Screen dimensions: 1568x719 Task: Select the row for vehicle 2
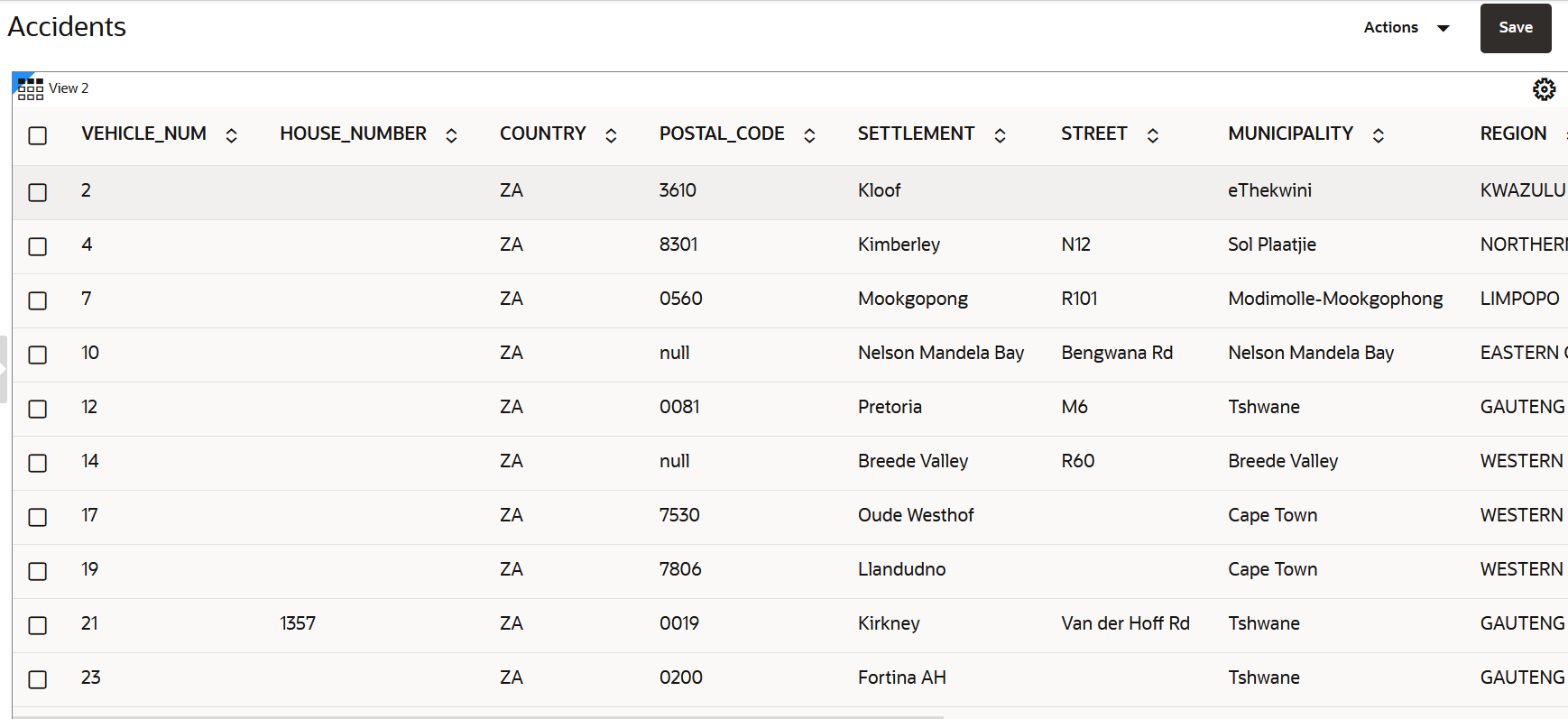point(37,192)
